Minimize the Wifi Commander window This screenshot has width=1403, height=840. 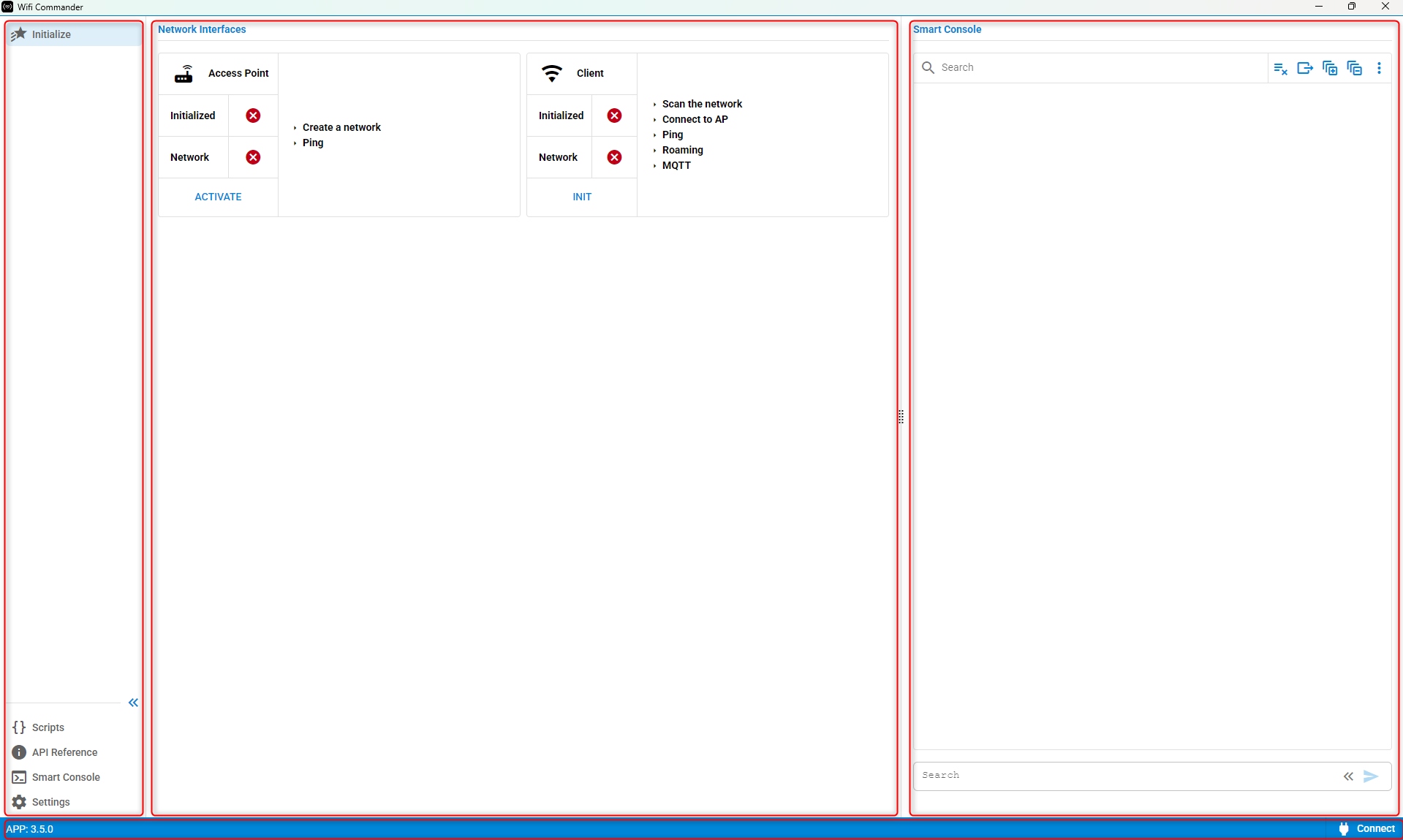click(1319, 7)
